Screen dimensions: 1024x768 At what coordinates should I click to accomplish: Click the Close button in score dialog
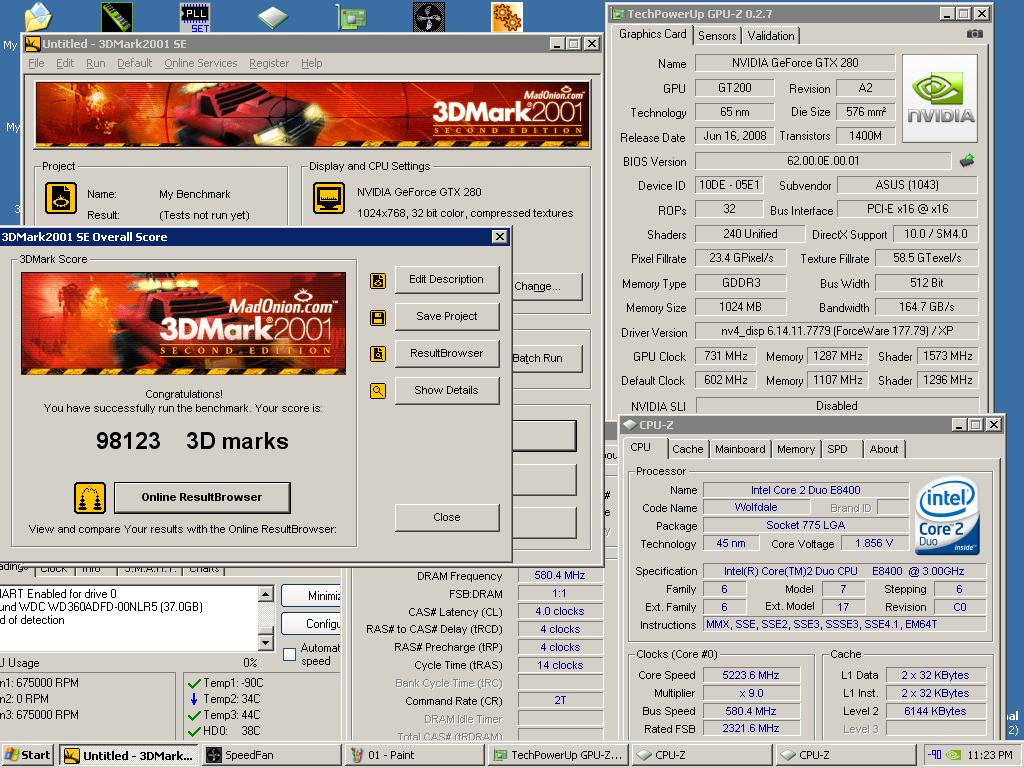[447, 517]
